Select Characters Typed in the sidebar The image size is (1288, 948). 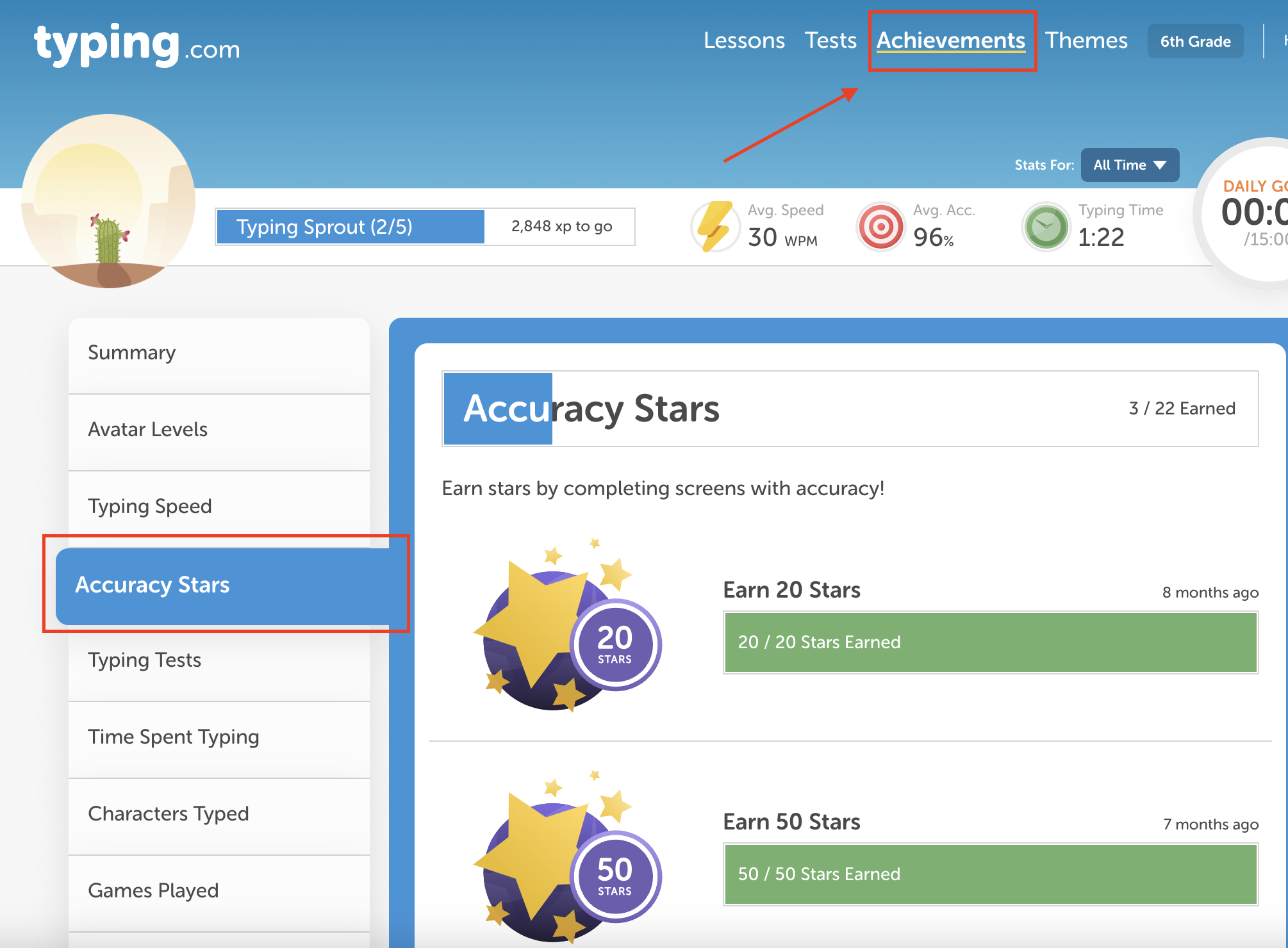coord(218,813)
